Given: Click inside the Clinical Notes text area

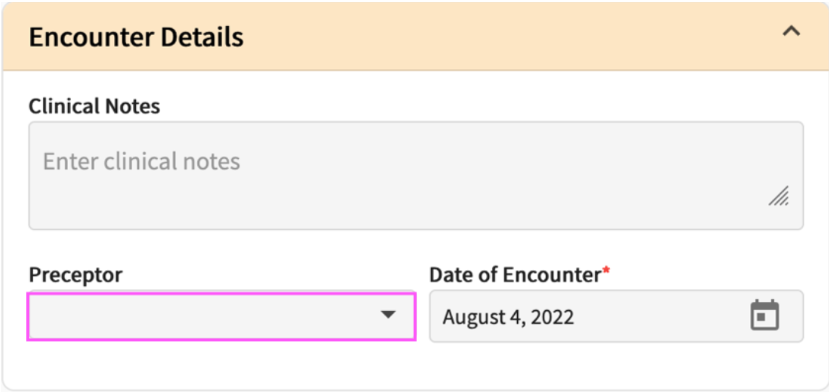Looking at the screenshot, I should coord(416,176).
